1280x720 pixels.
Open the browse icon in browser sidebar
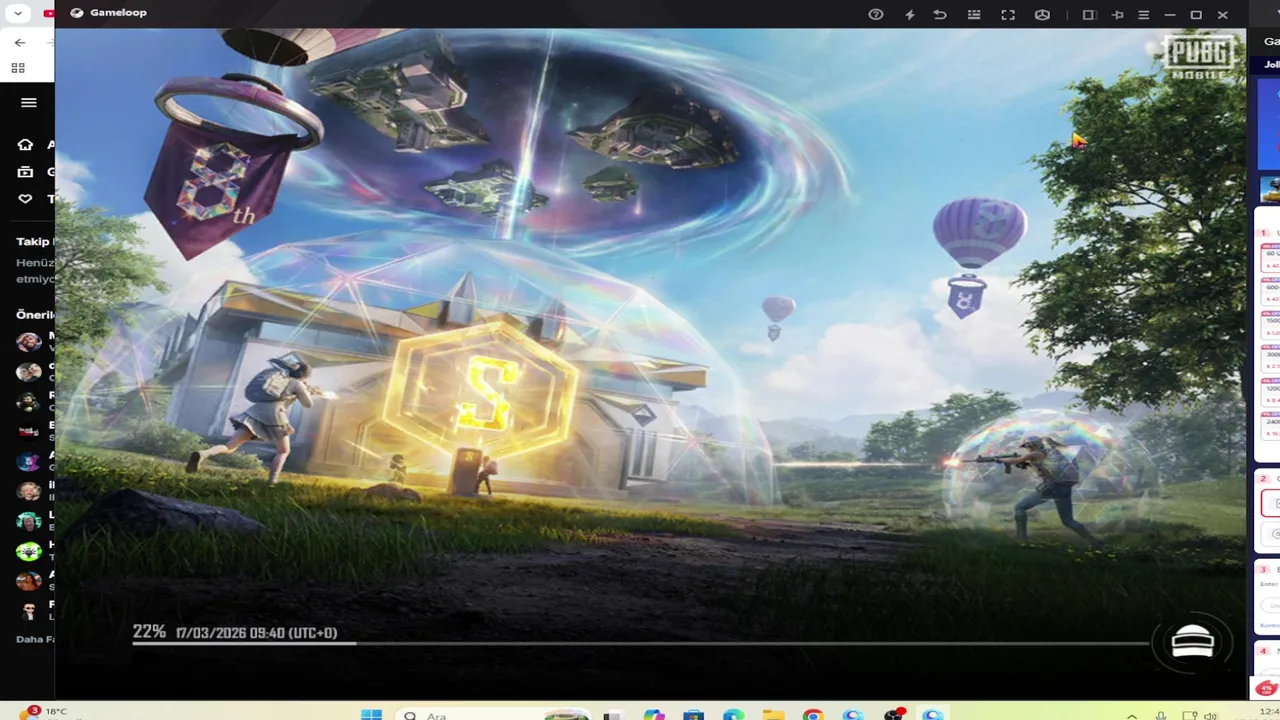(26, 172)
